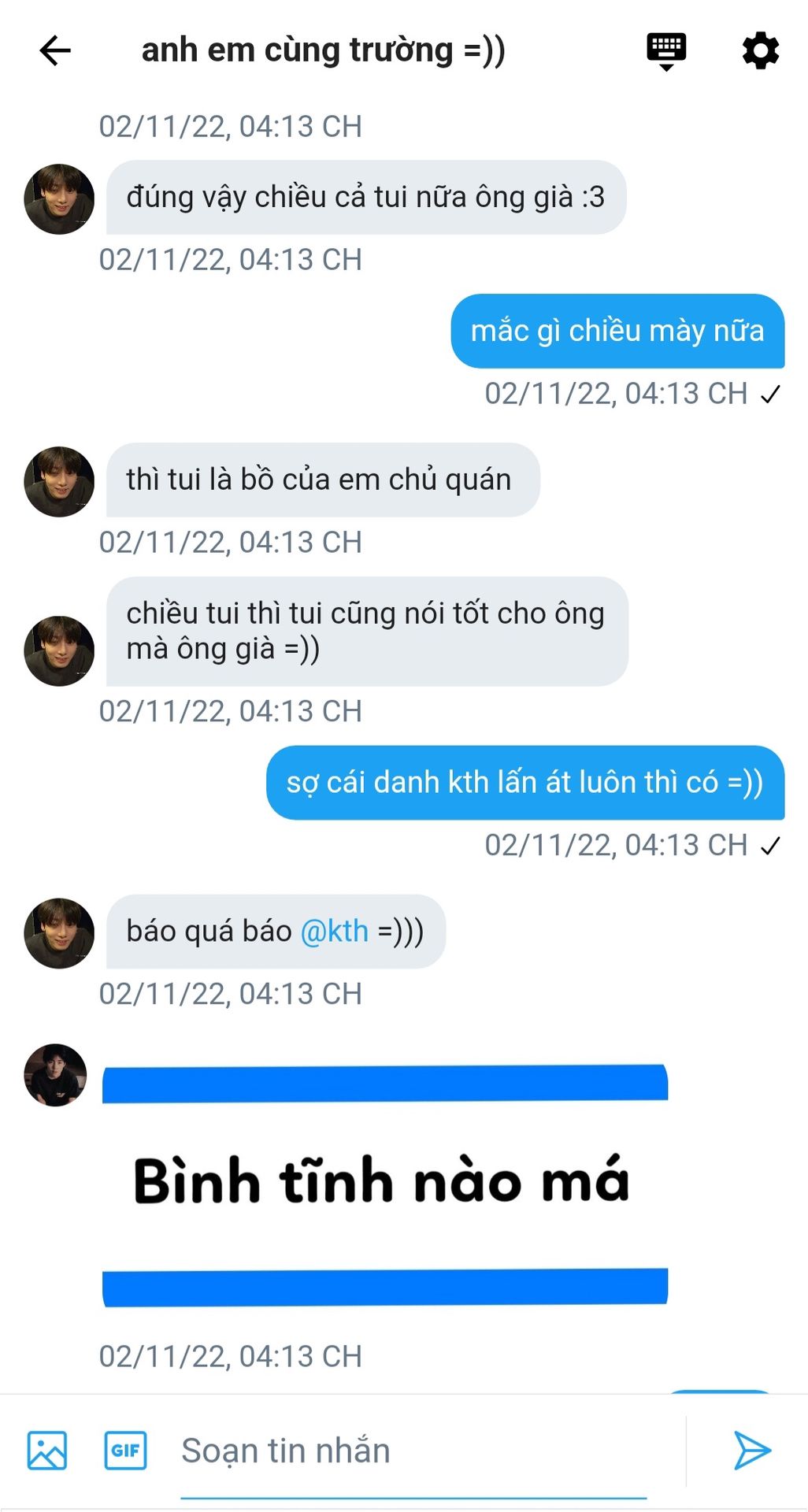Select 'mắc gì chiều mày nữa' message bubble

[x=617, y=331]
